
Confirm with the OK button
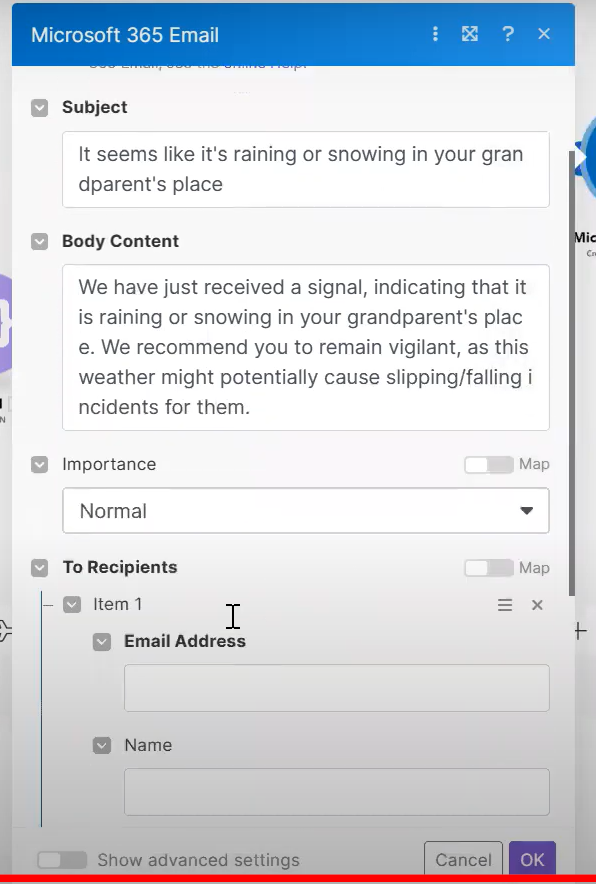[x=532, y=860]
